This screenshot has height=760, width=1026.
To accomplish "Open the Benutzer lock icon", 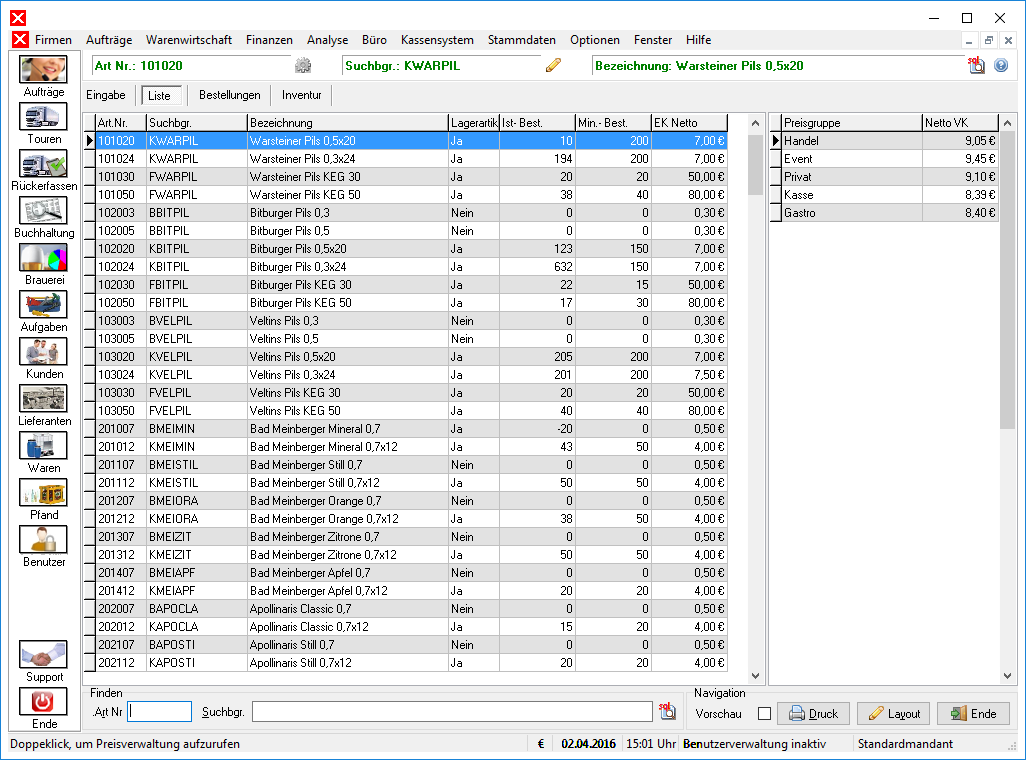I will click(x=43, y=540).
